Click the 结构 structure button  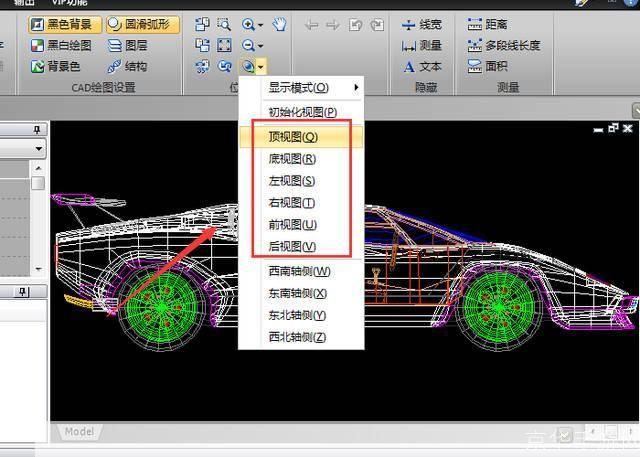pos(127,66)
